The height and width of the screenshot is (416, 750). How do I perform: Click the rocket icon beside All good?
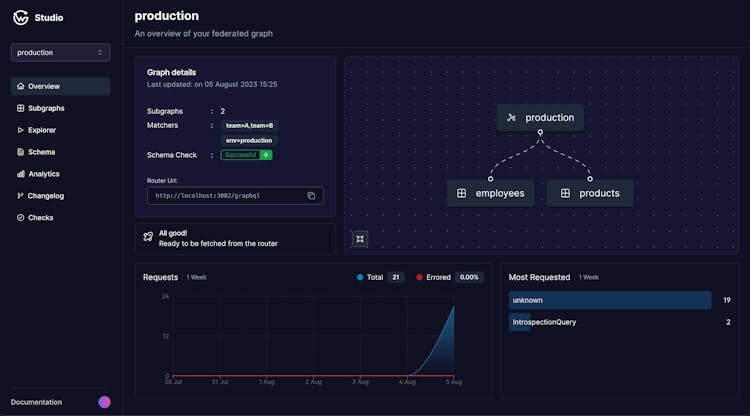[x=148, y=238]
